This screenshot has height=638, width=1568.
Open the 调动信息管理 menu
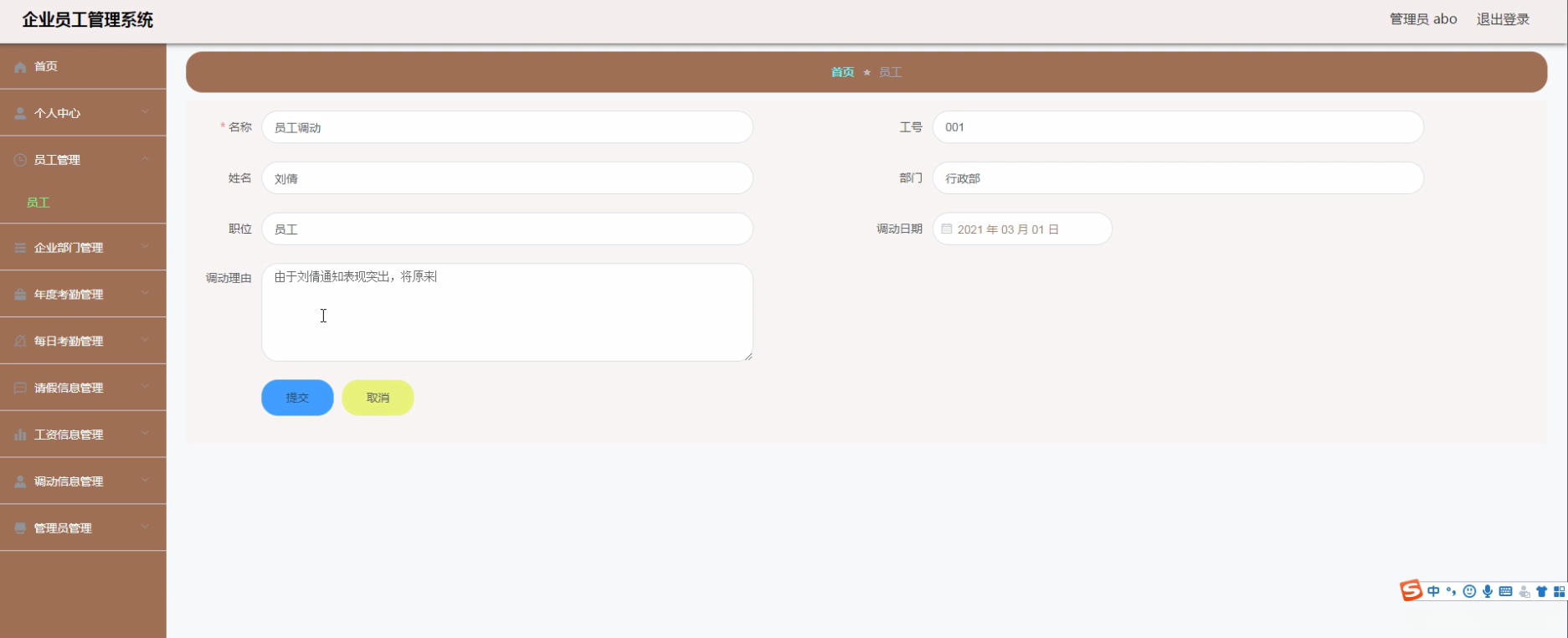[83, 481]
